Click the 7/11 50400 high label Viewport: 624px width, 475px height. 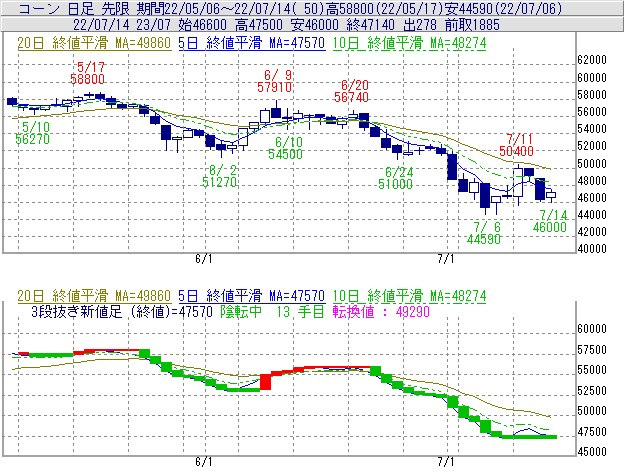(x=517, y=145)
